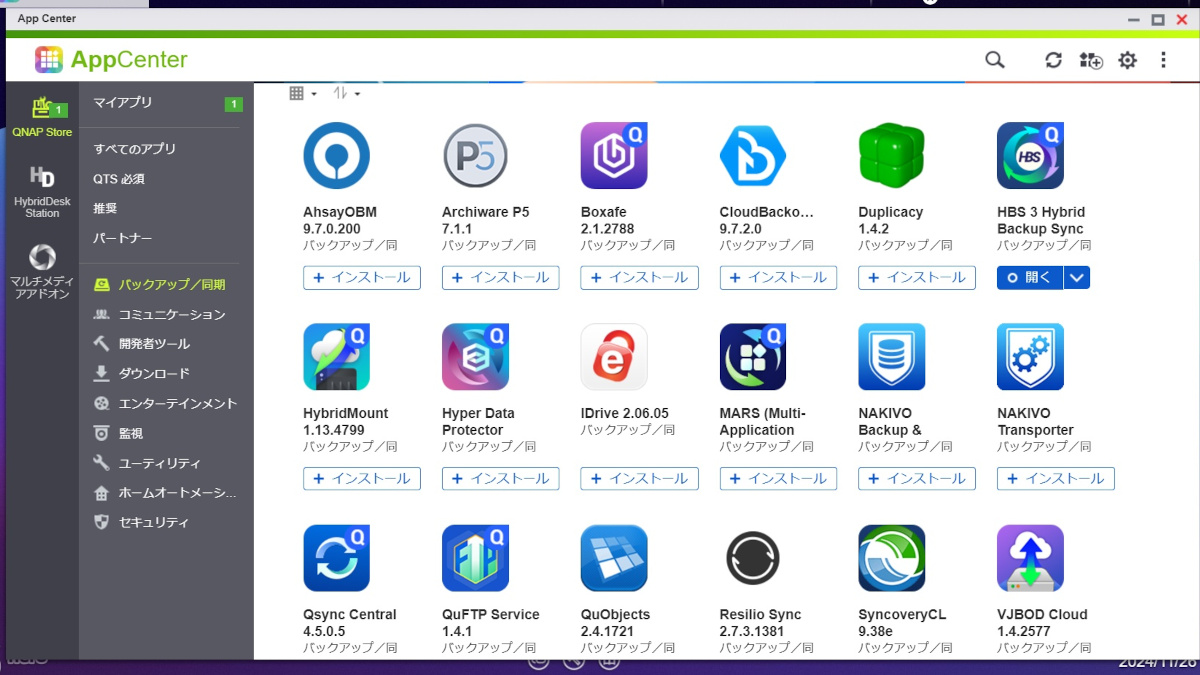Select HybridDesk Station in the sidebar

point(42,192)
